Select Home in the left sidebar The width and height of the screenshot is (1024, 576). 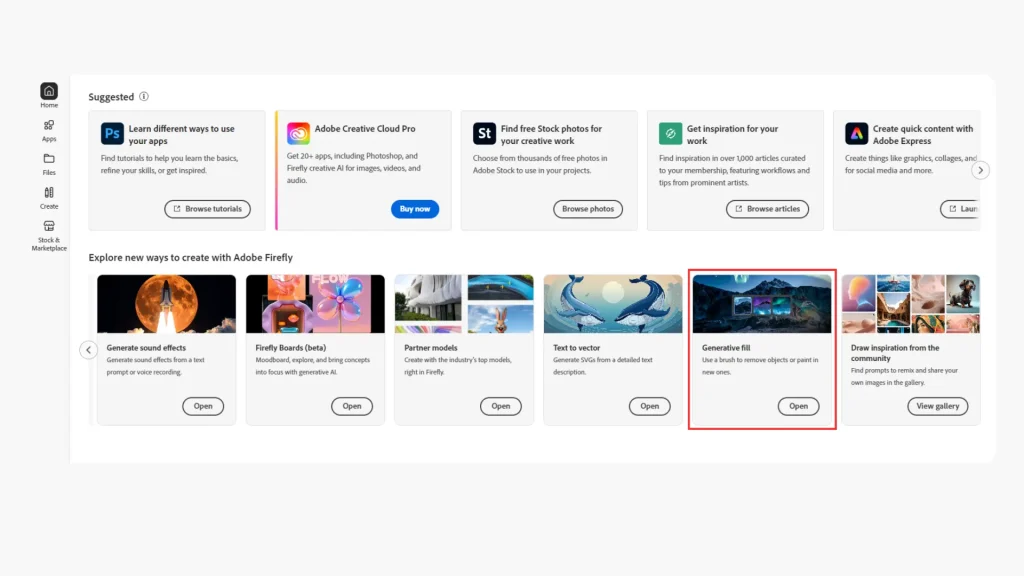click(x=48, y=92)
